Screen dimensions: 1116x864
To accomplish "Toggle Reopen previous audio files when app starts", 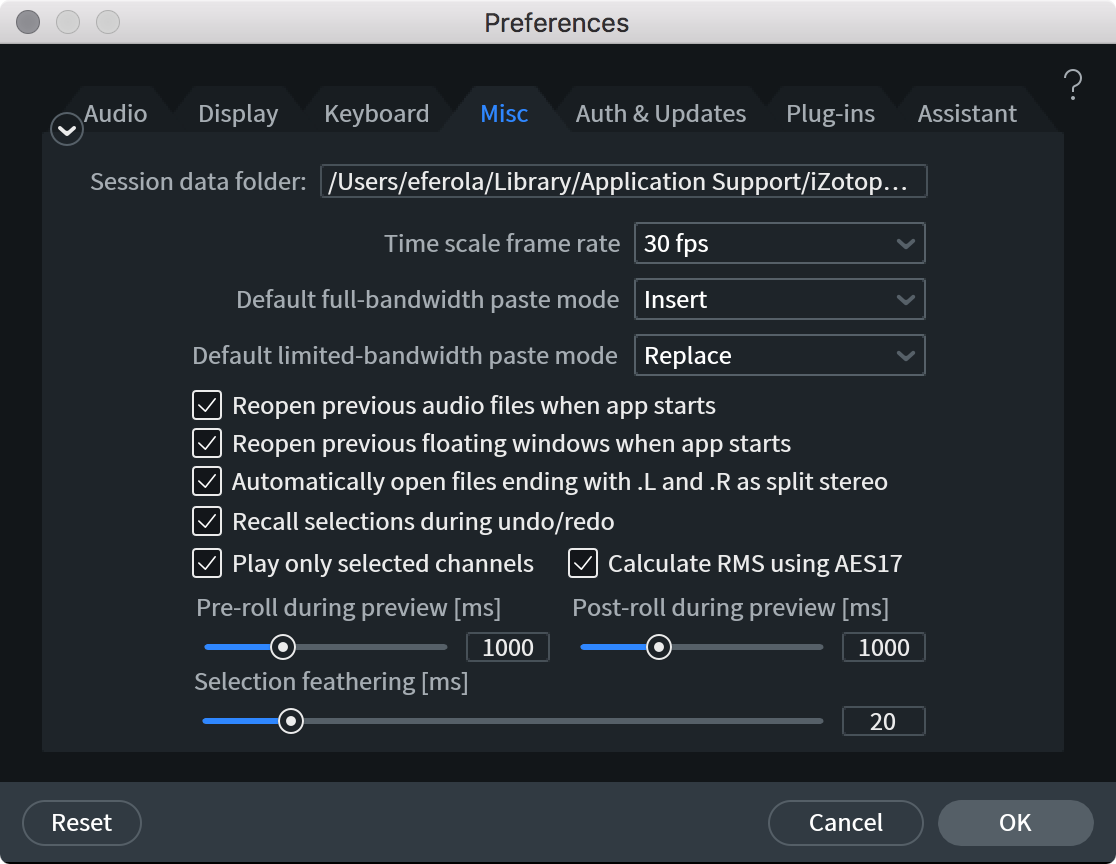I will (207, 405).
